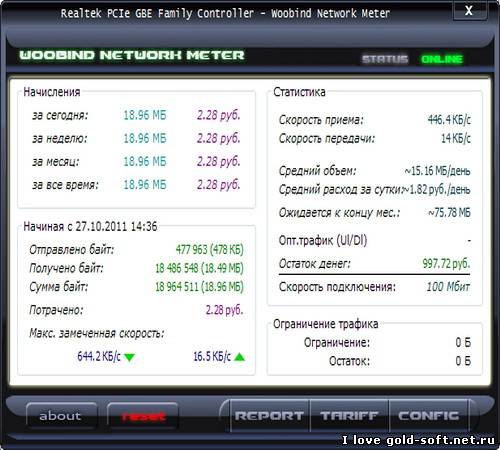Image resolution: width=500 pixels, height=450 pixels.
Task: Open the about dialog button
Action: pyautogui.click(x=61, y=416)
